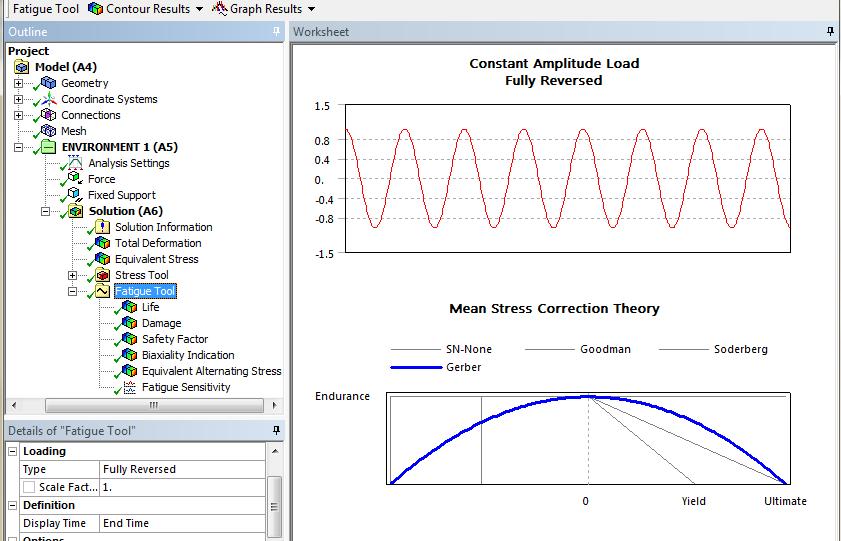Screen dimensions: 841x541
Task: Collapse the Fatigue Tool node
Action: tap(72, 291)
